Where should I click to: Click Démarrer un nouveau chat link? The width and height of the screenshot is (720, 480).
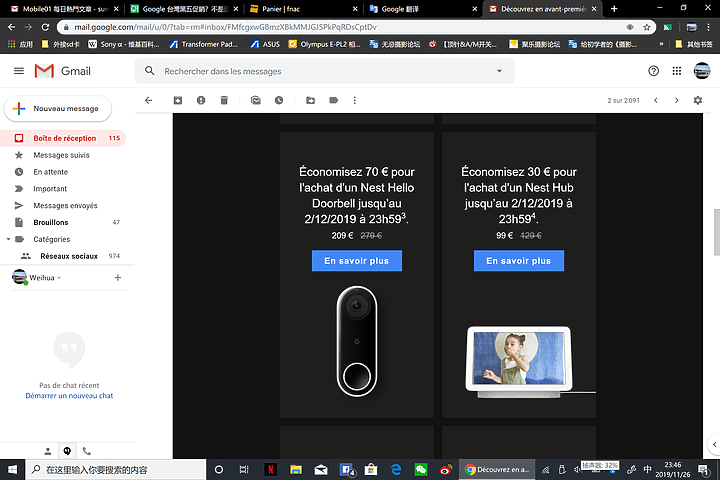click(x=69, y=395)
